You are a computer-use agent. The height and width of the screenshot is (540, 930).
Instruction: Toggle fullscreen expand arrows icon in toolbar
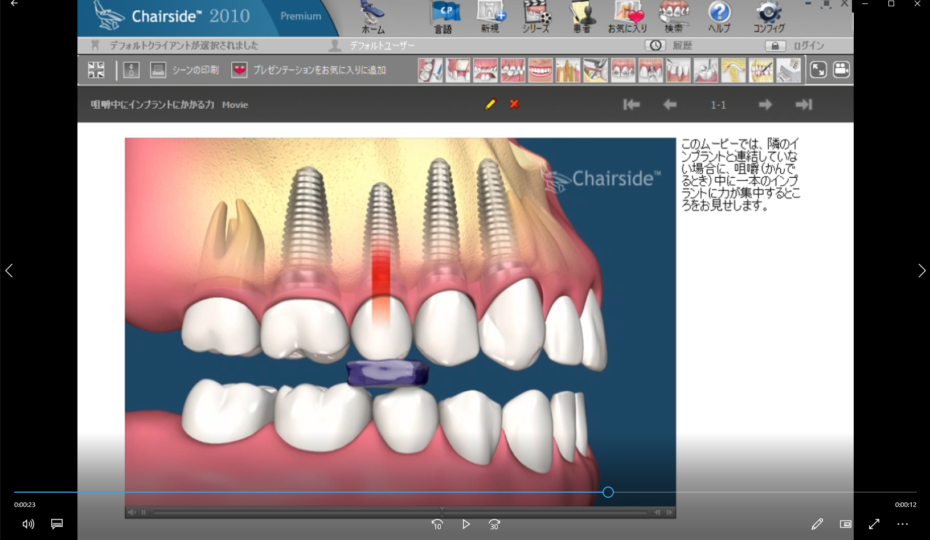[818, 70]
